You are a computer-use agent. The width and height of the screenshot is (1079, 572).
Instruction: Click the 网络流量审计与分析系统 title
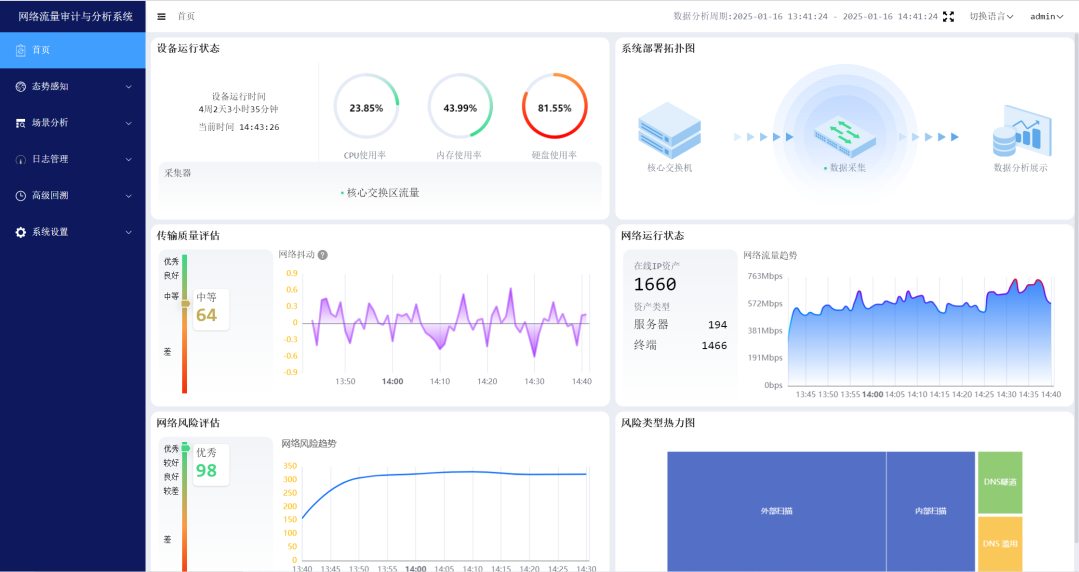[76, 17]
